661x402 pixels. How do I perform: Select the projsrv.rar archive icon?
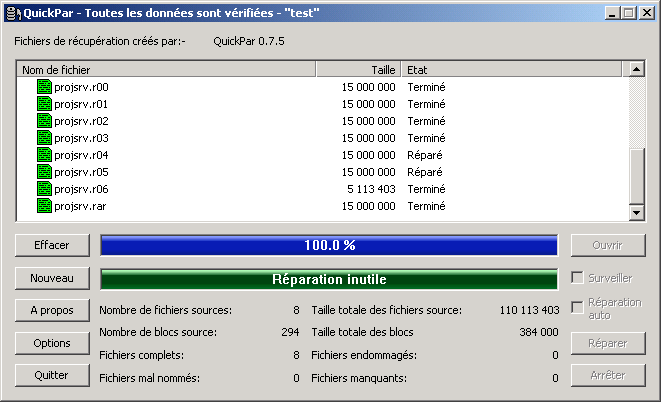pos(44,206)
